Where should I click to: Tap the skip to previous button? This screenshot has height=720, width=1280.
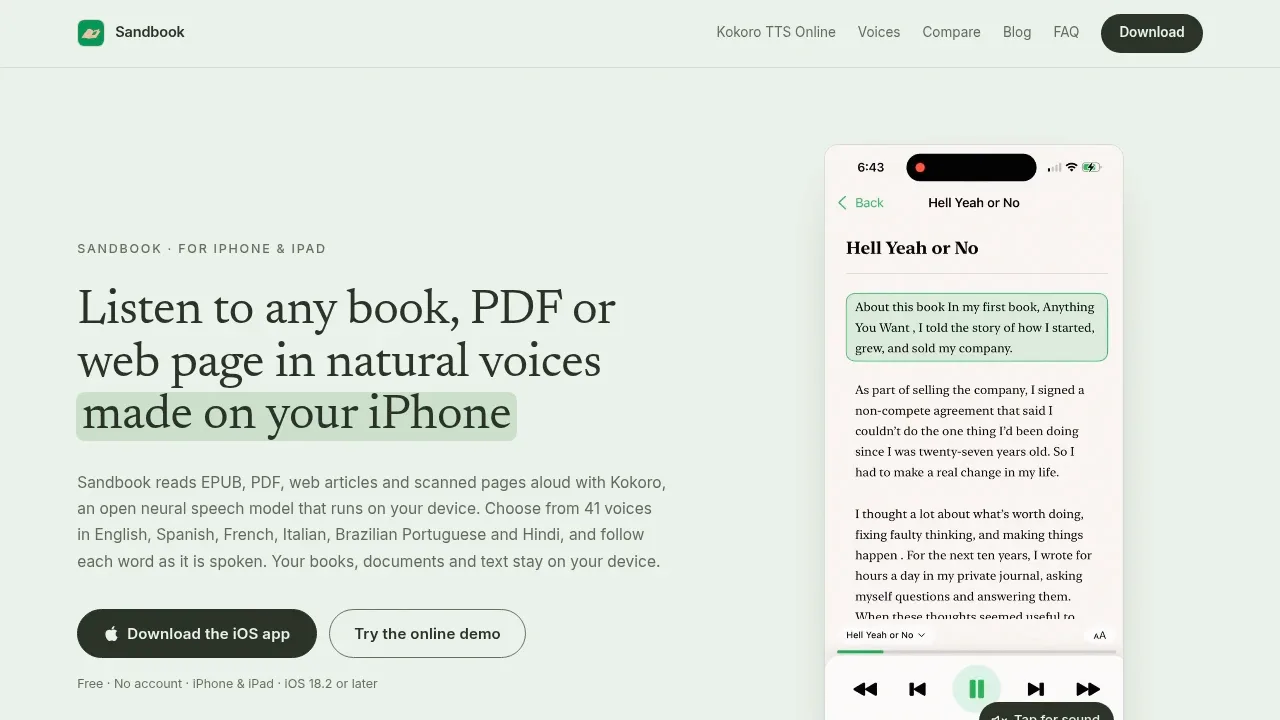[x=917, y=689]
